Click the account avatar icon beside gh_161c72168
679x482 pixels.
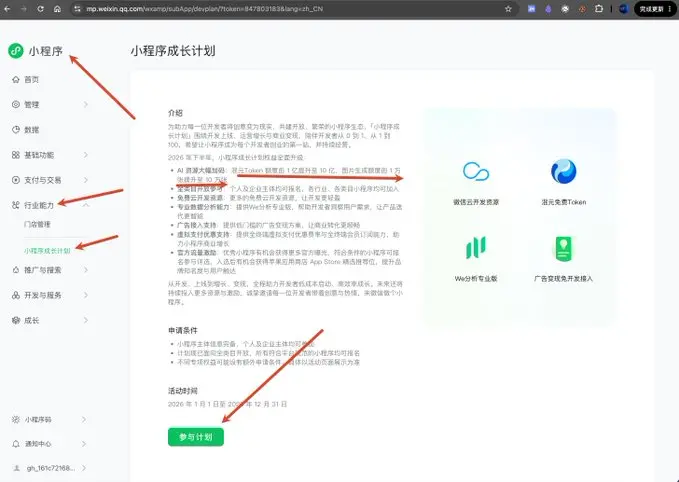[16, 468]
